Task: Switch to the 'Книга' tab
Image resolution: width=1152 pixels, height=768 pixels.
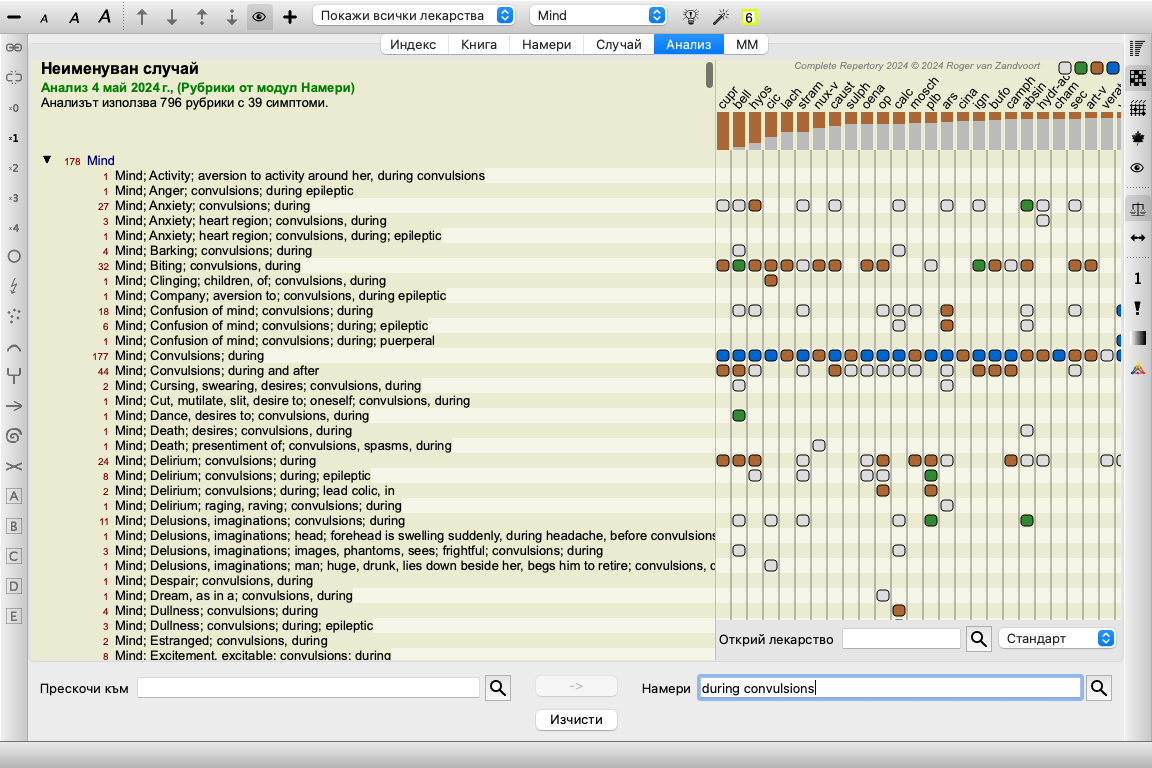Action: point(479,44)
